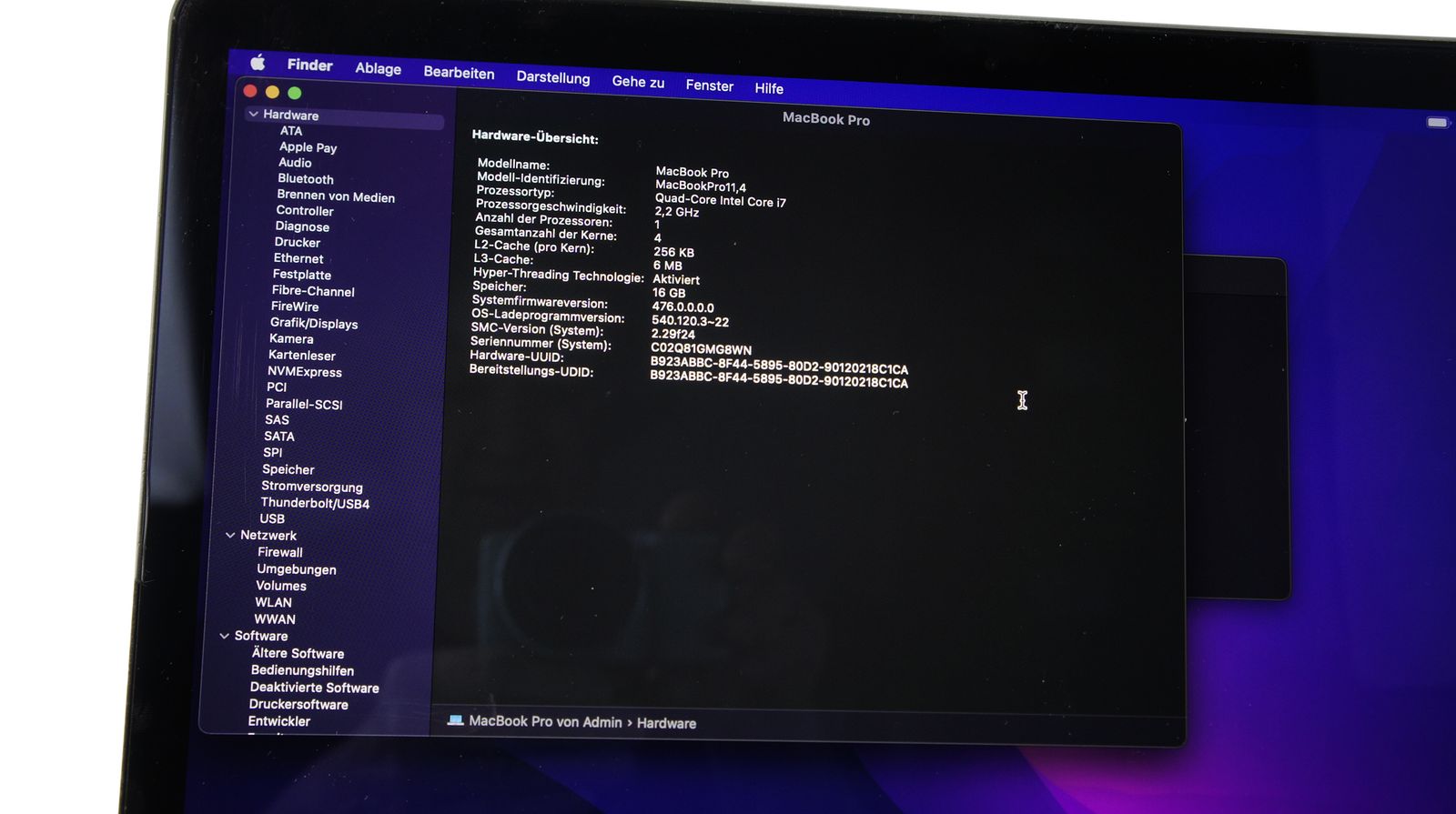
Task: Select SATA in the sidebar
Action: [278, 437]
